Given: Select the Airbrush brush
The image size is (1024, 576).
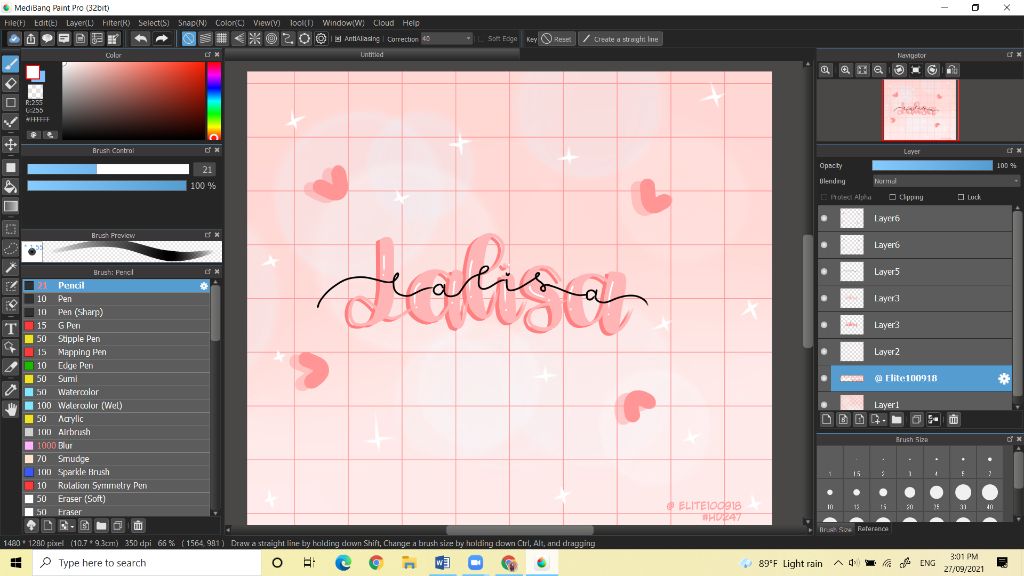Looking at the screenshot, I should [116, 432].
